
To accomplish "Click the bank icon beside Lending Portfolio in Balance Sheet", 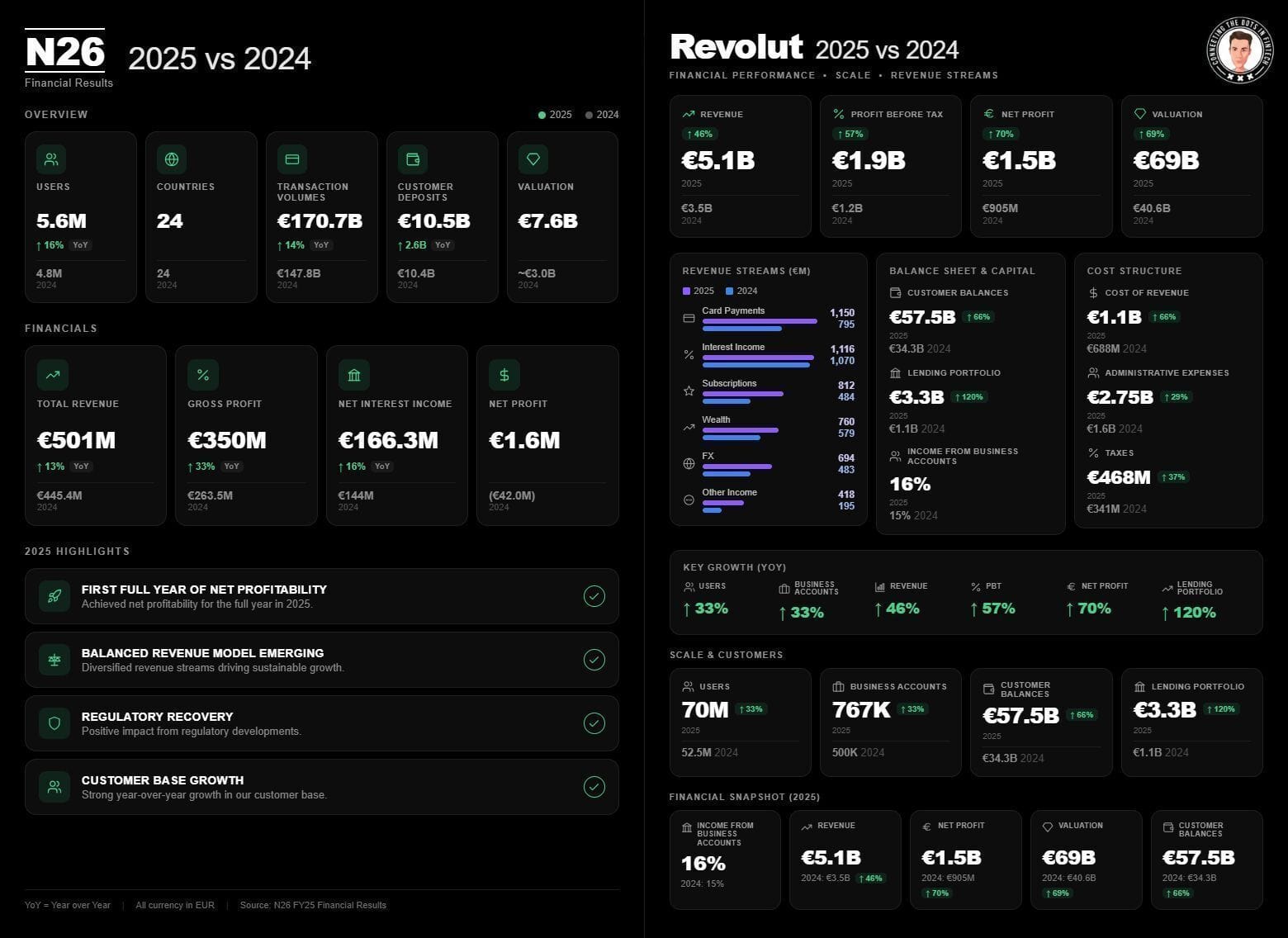I will 895,373.
